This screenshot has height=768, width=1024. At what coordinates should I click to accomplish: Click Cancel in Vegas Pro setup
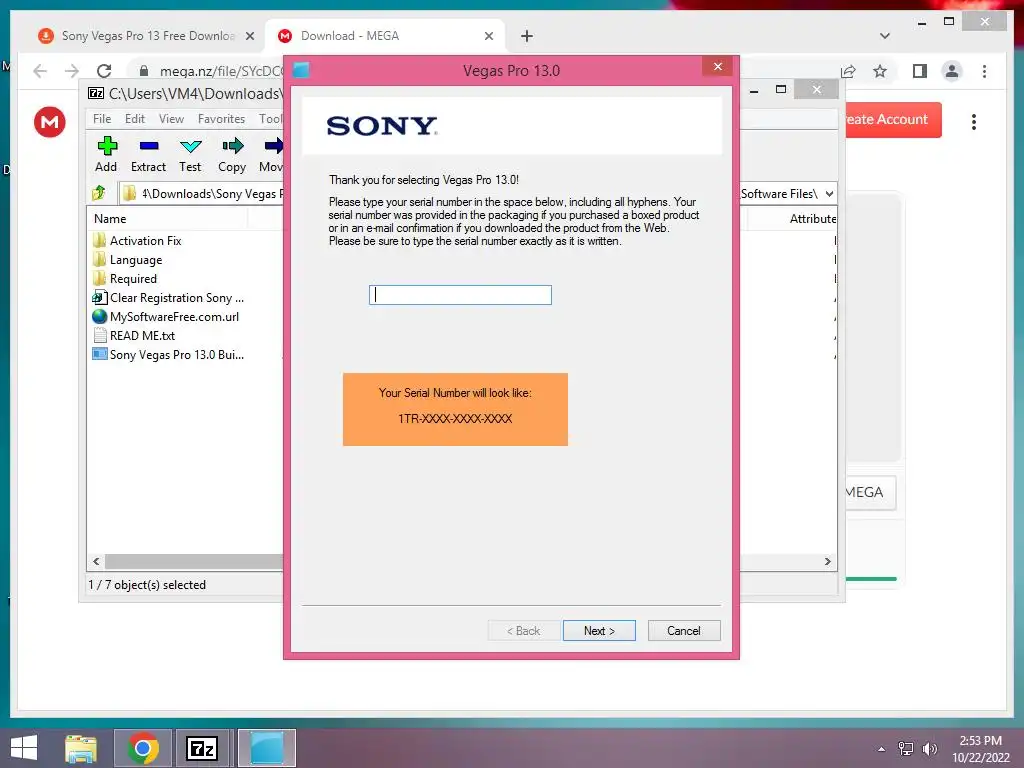coord(684,631)
